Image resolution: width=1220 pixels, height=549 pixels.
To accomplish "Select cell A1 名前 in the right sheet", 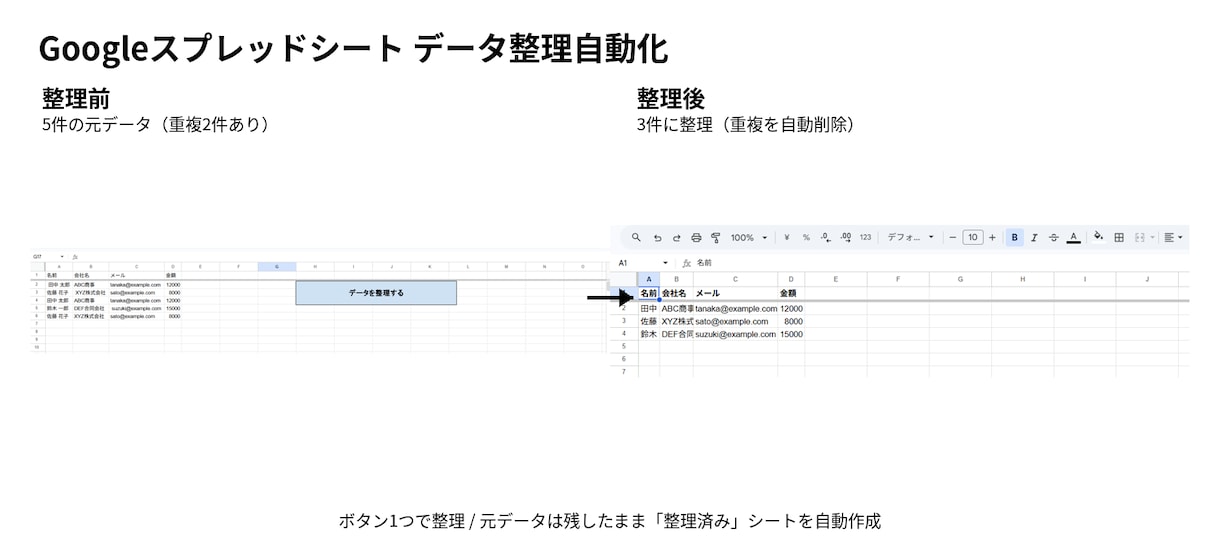I will click(649, 293).
